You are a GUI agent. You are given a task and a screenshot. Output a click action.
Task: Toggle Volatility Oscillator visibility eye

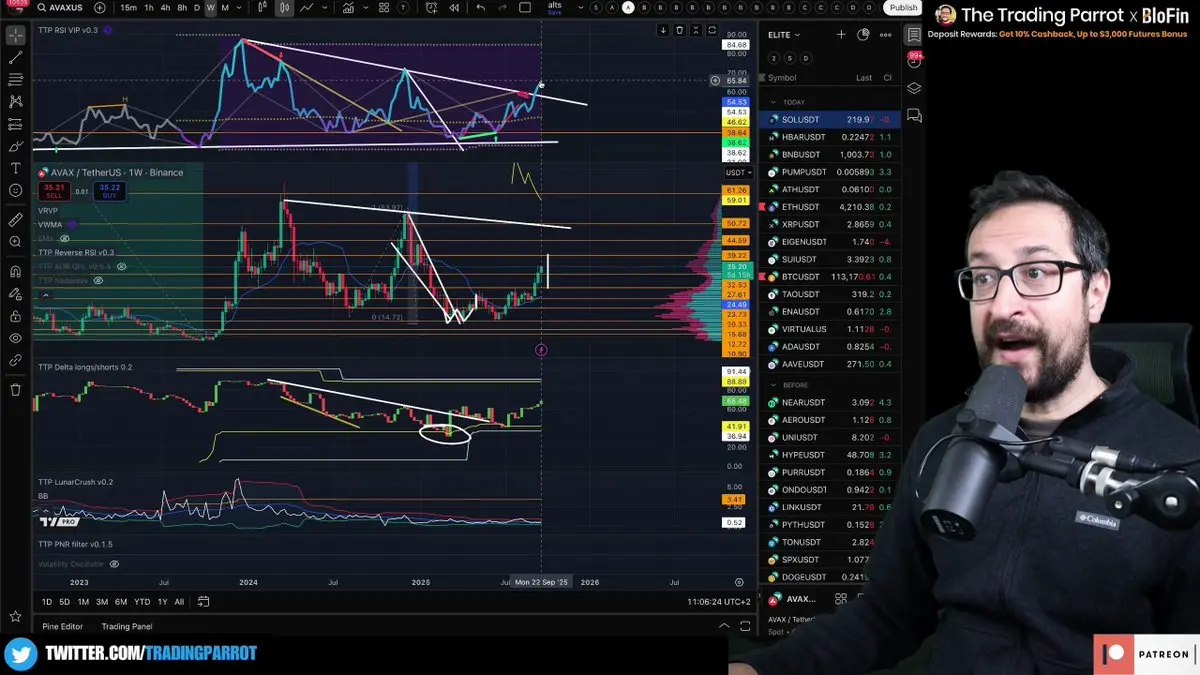(114, 564)
